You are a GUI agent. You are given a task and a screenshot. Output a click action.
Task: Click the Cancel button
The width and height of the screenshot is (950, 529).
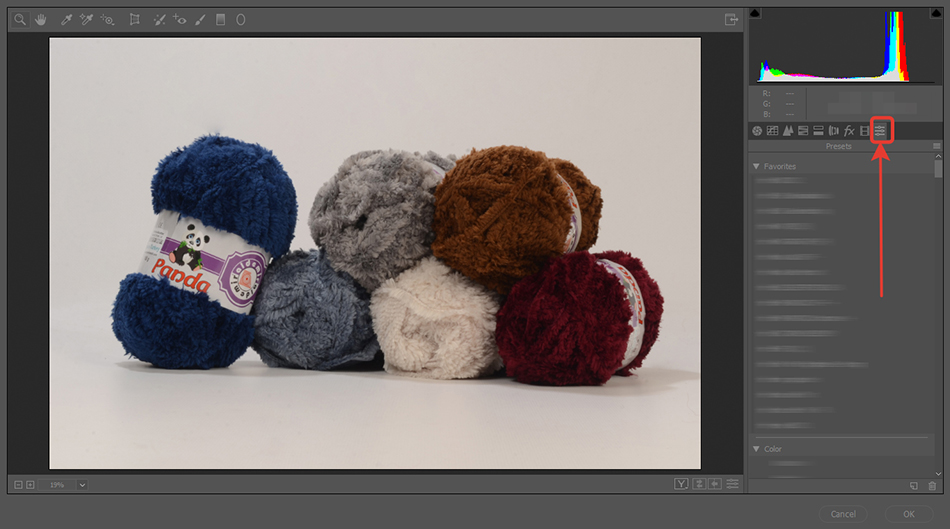coord(843,514)
